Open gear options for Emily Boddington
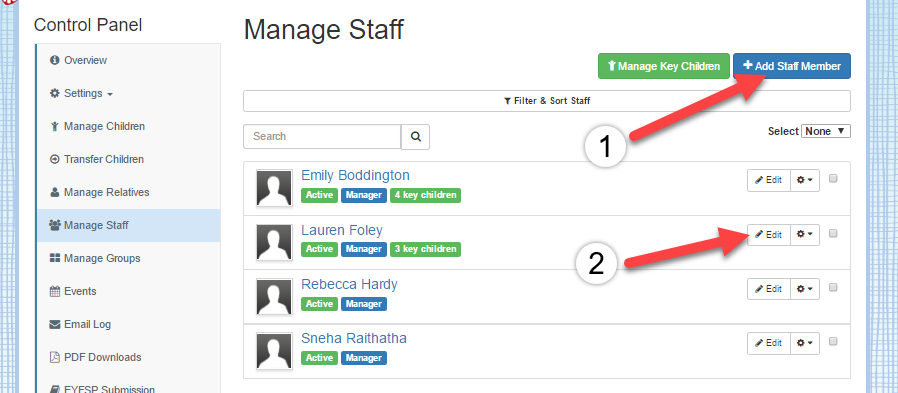The width and height of the screenshot is (898, 393). [x=805, y=180]
